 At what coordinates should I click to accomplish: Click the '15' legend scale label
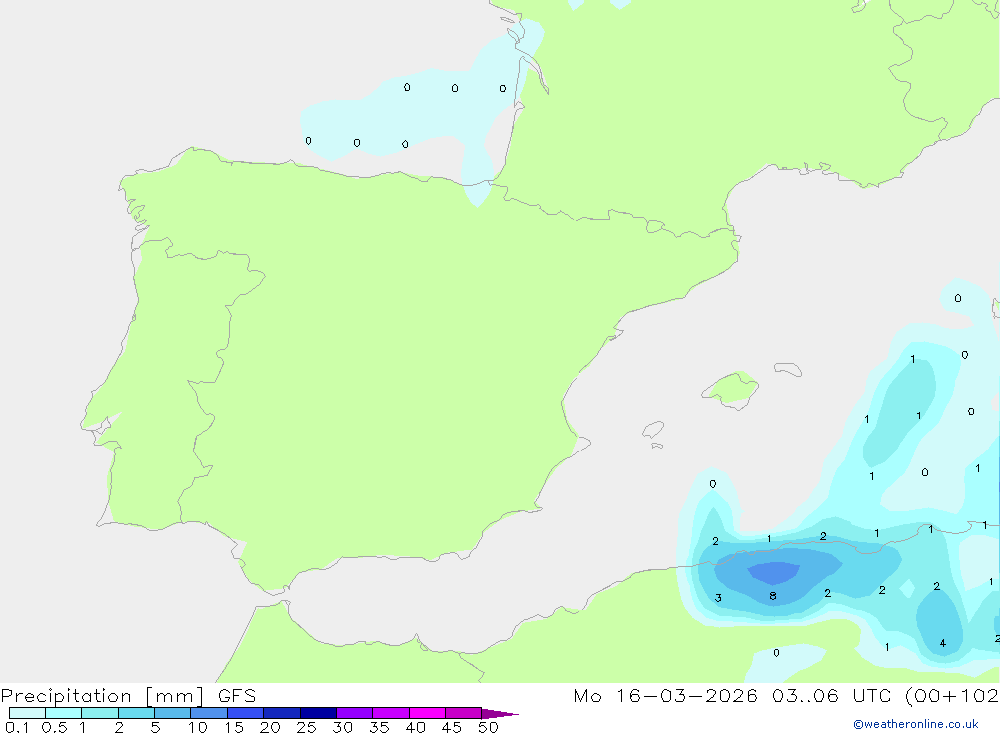point(234,727)
